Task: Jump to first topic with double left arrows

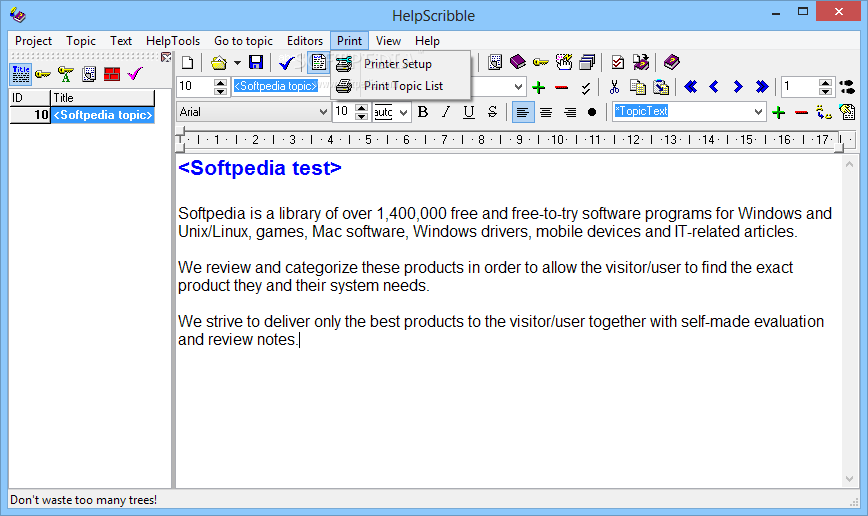Action: (x=690, y=86)
